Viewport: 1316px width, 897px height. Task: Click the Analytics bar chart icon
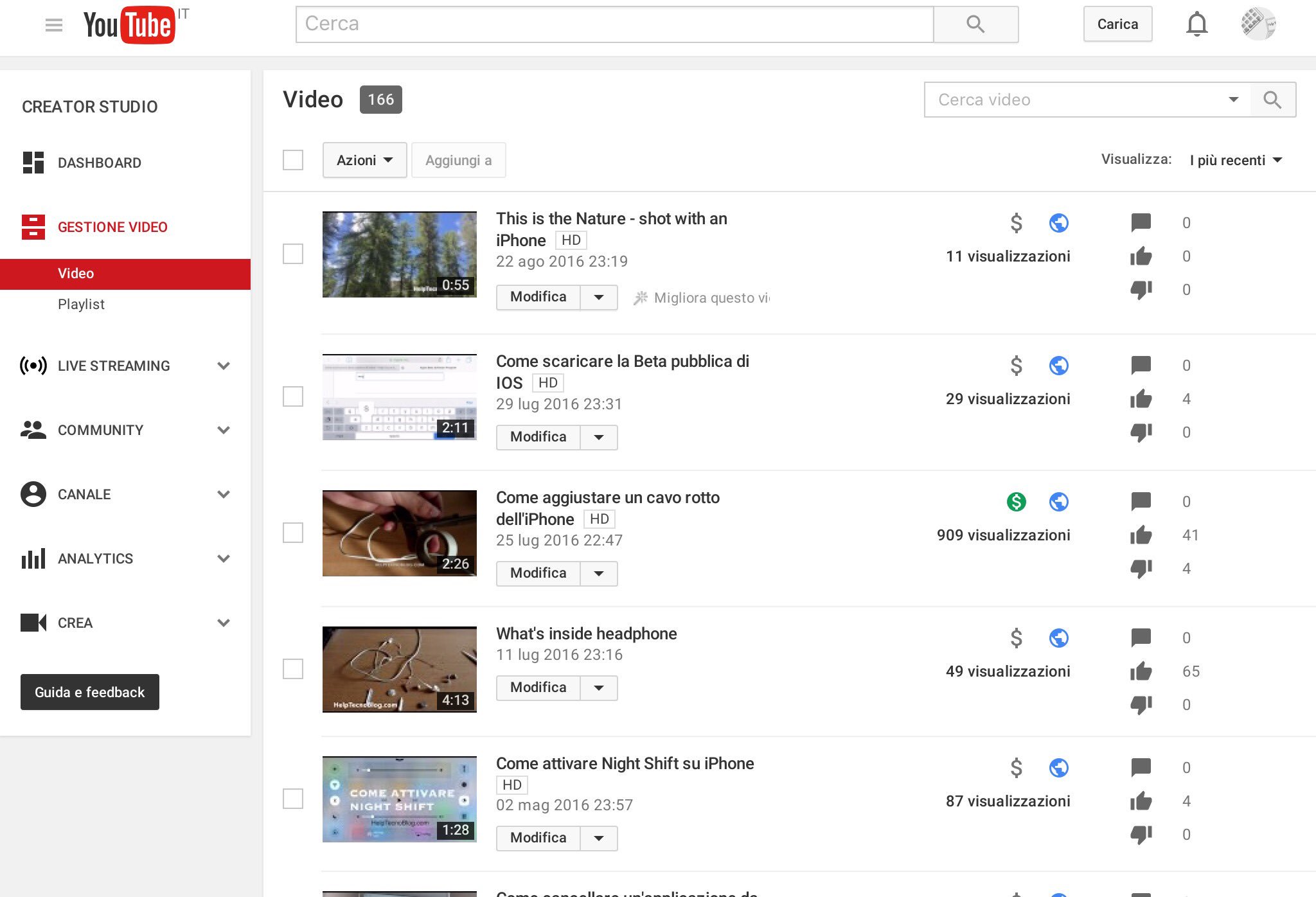[33, 558]
